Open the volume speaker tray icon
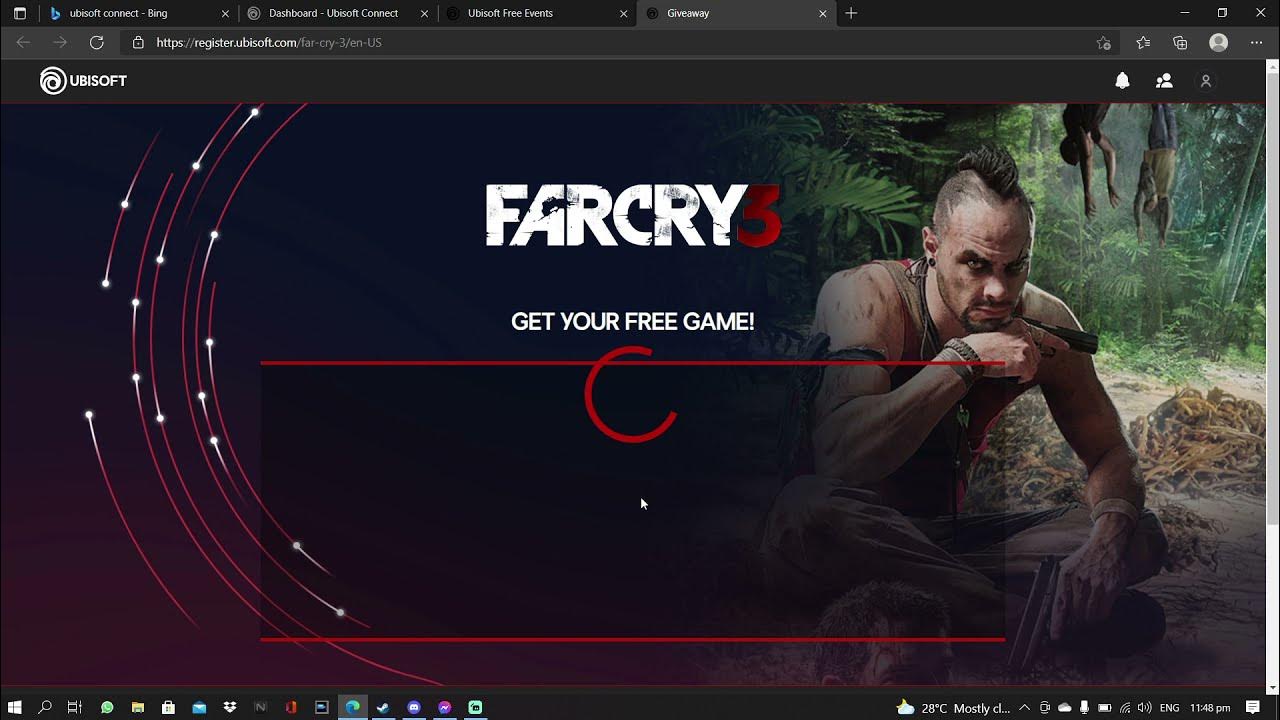The image size is (1280, 720). pos(1144,707)
